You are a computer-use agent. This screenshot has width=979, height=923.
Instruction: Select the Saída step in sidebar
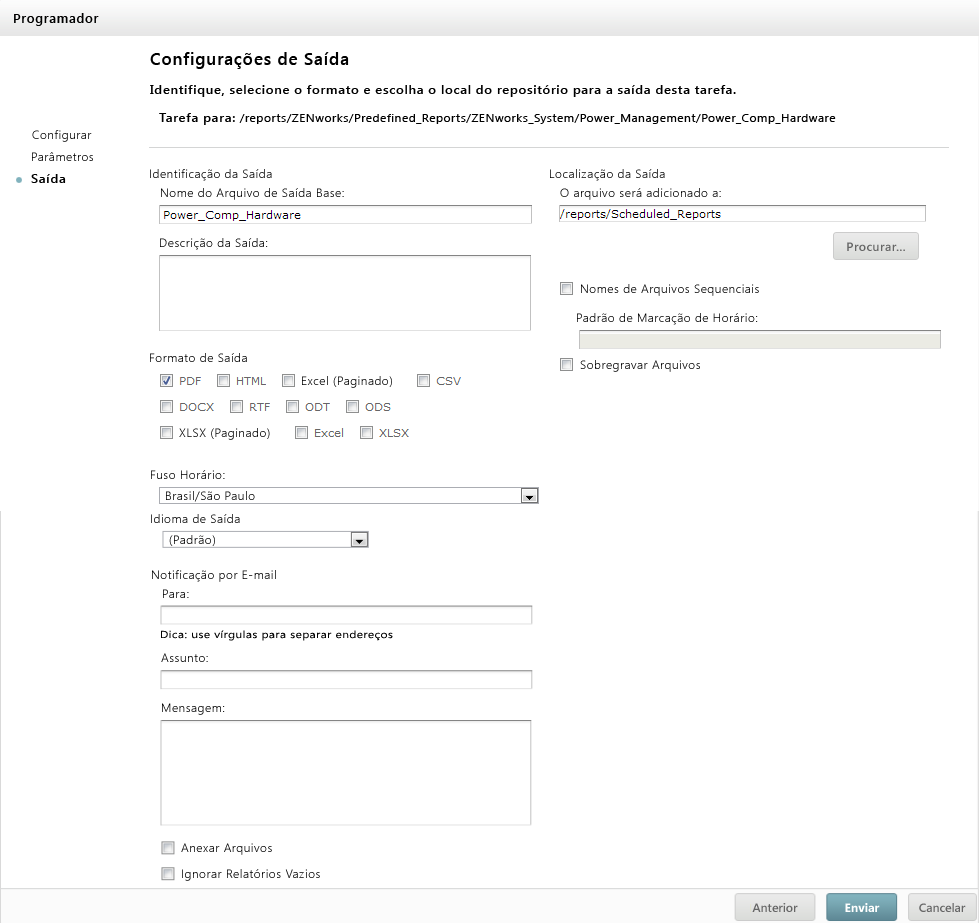tap(48, 179)
